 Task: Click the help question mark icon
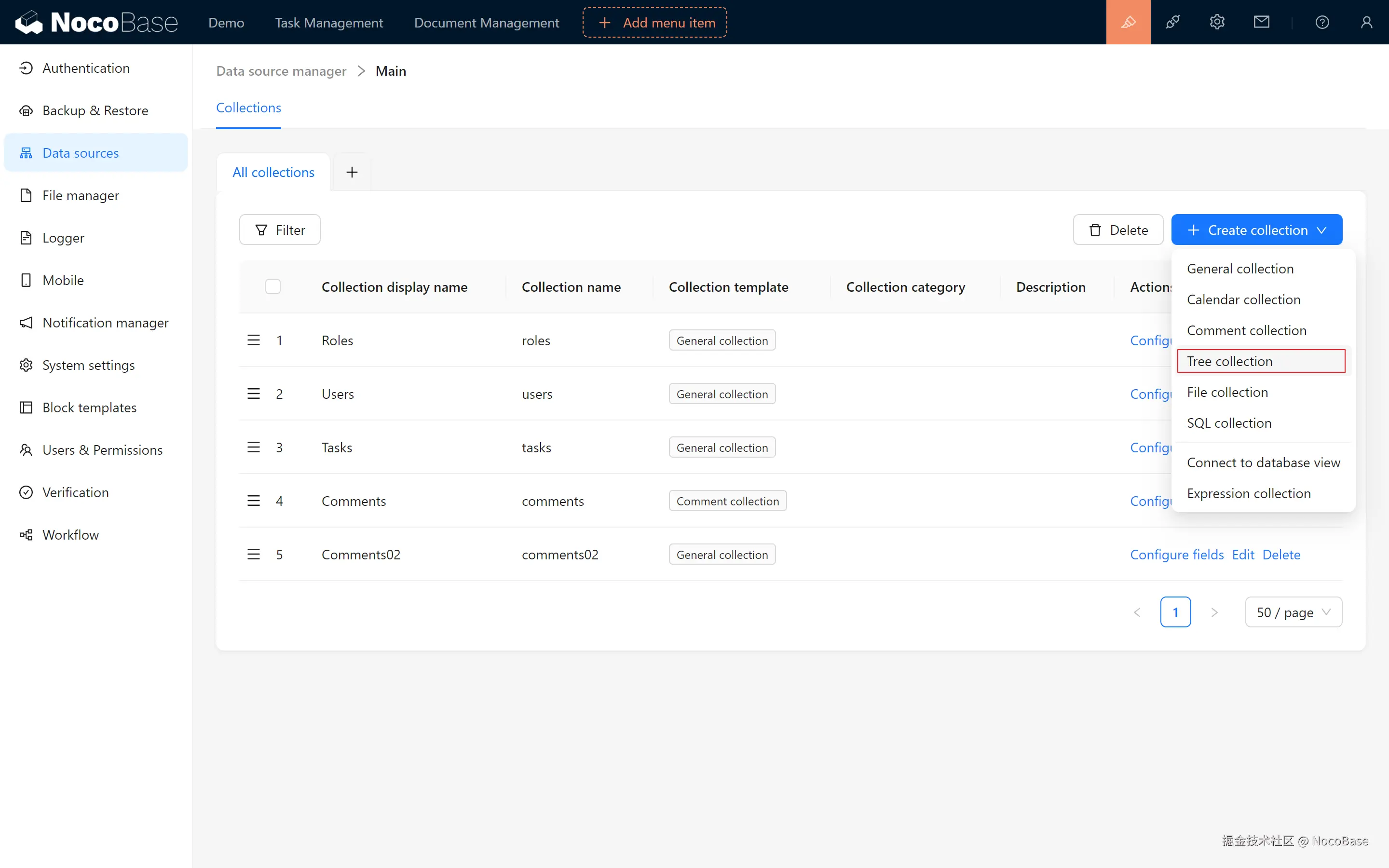(x=1322, y=22)
